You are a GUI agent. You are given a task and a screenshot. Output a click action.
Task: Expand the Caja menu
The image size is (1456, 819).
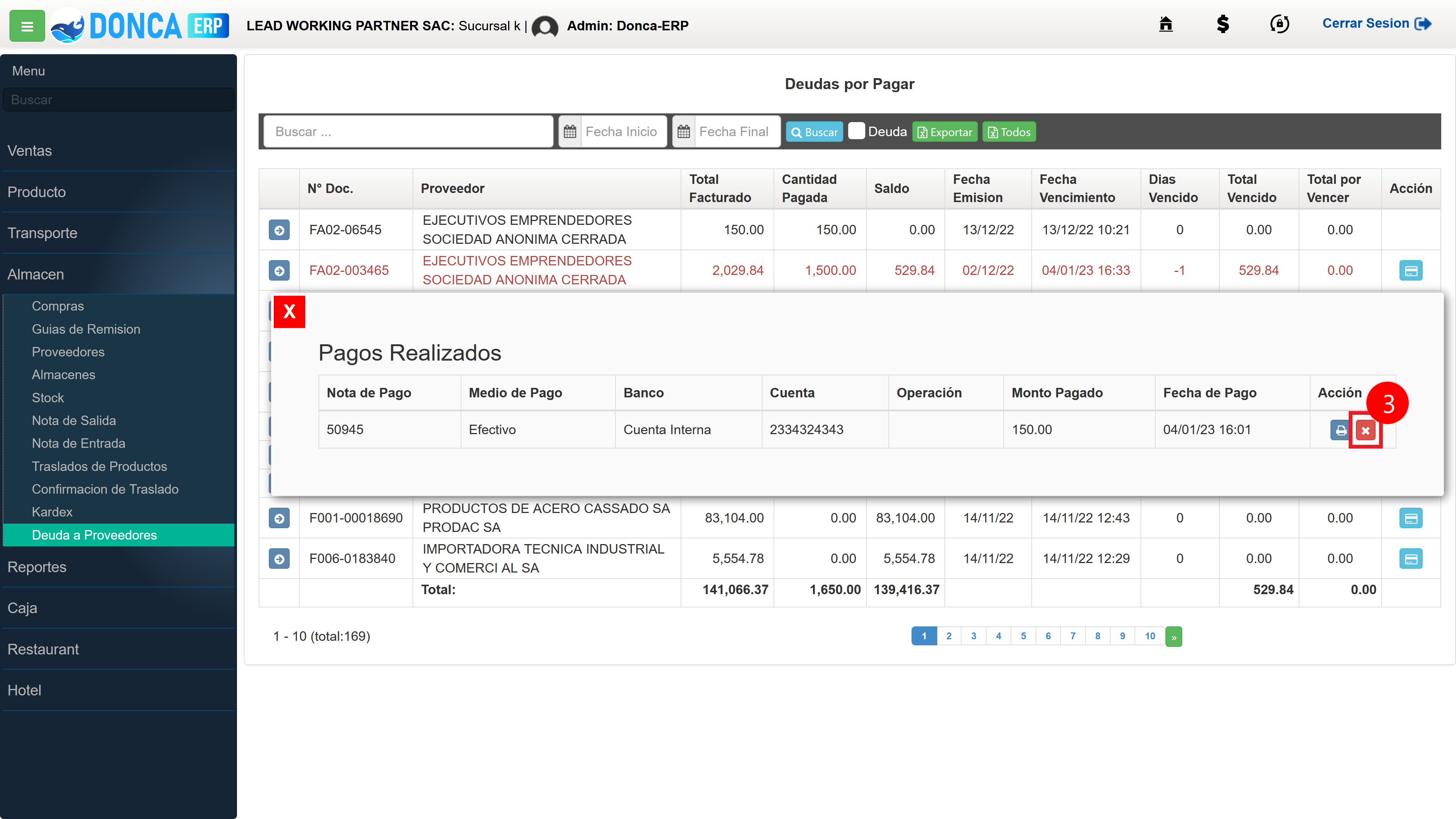(118, 608)
